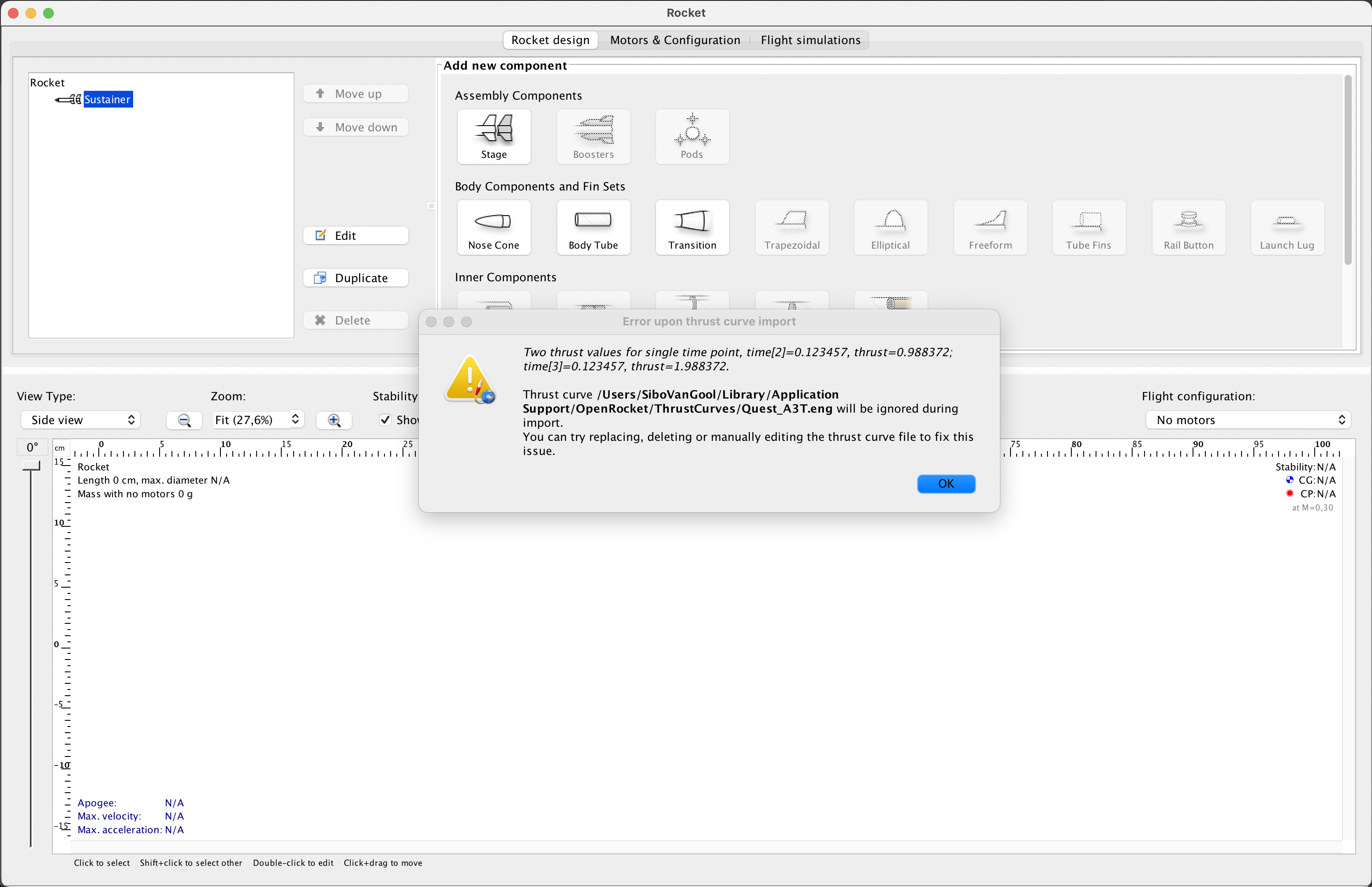Toggle the stability Show checkbox
1372x887 pixels.
(386, 420)
